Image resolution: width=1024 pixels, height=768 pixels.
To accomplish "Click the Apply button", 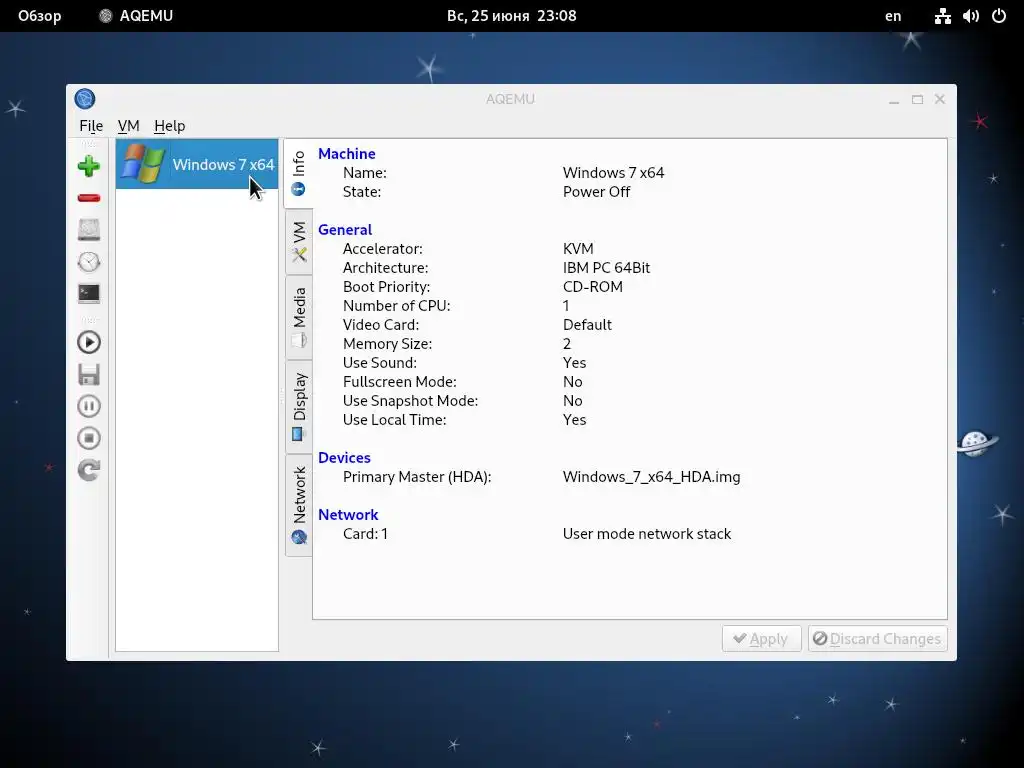I will [x=761, y=639].
